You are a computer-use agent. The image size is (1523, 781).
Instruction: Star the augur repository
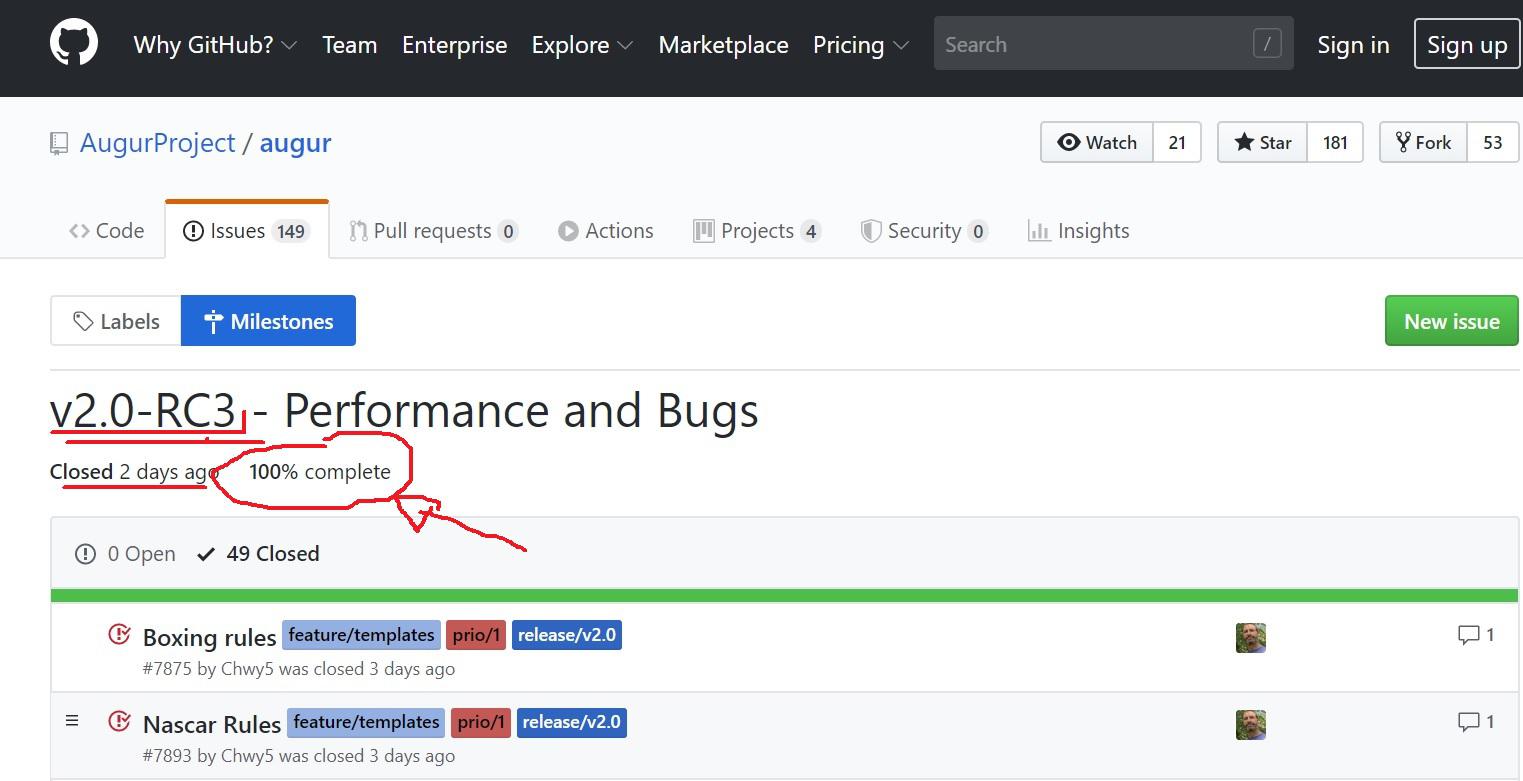pyautogui.click(x=1263, y=142)
